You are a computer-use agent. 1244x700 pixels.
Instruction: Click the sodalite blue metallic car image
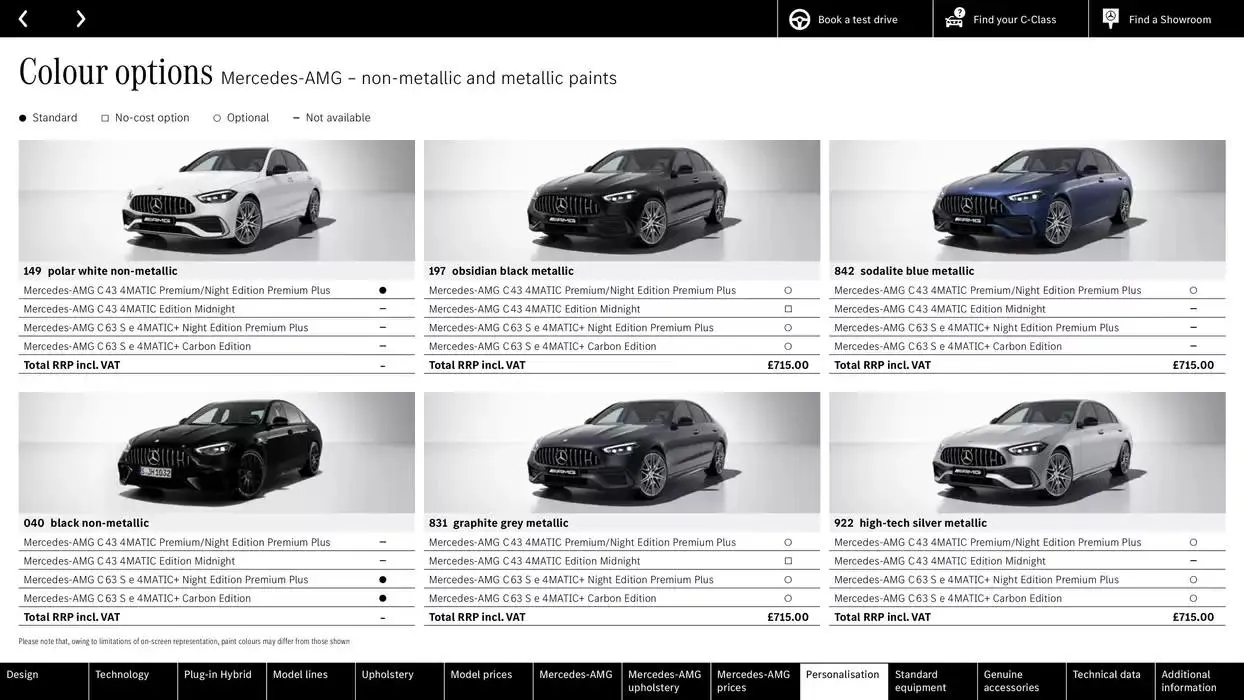tap(1026, 198)
